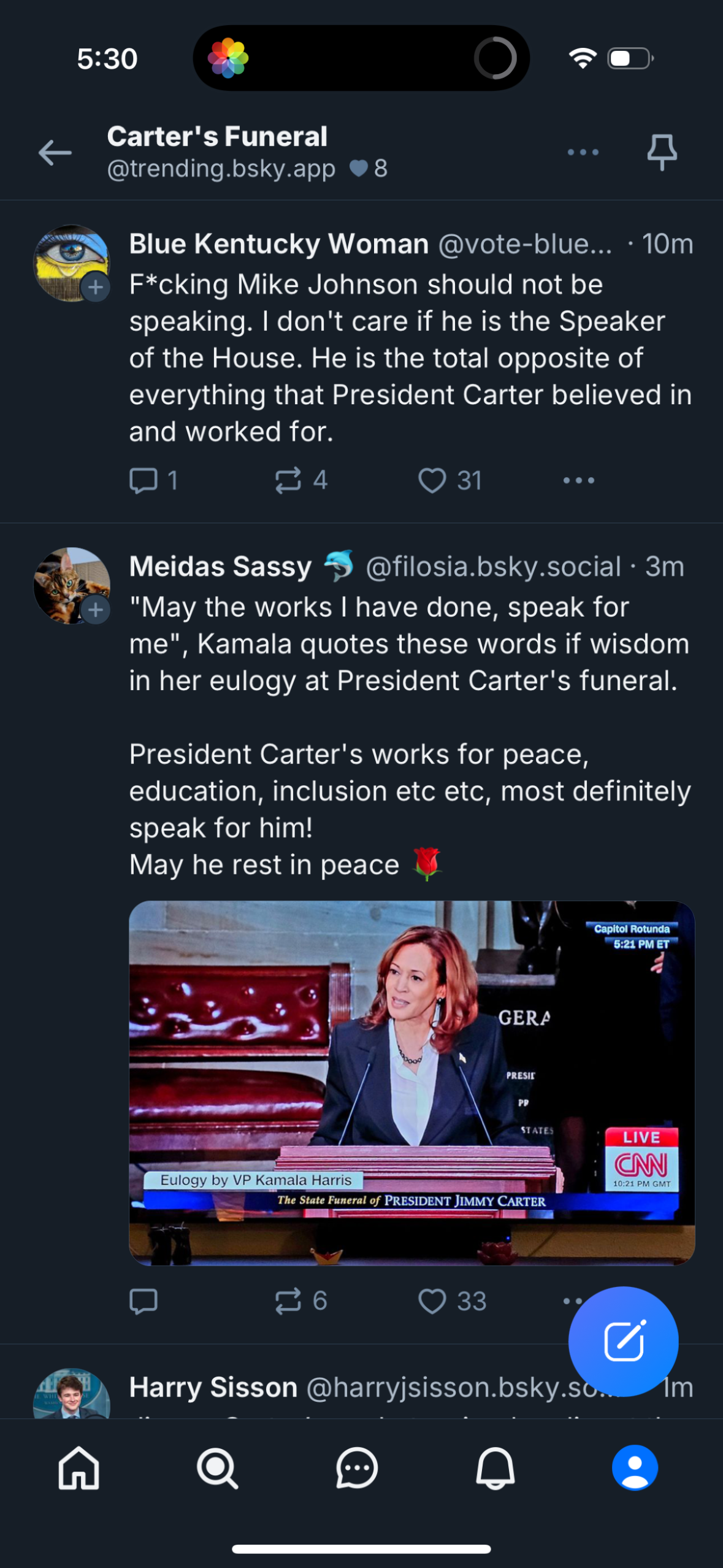723x1568 pixels.
Task: Open the Profile tab
Action: tap(635, 1468)
